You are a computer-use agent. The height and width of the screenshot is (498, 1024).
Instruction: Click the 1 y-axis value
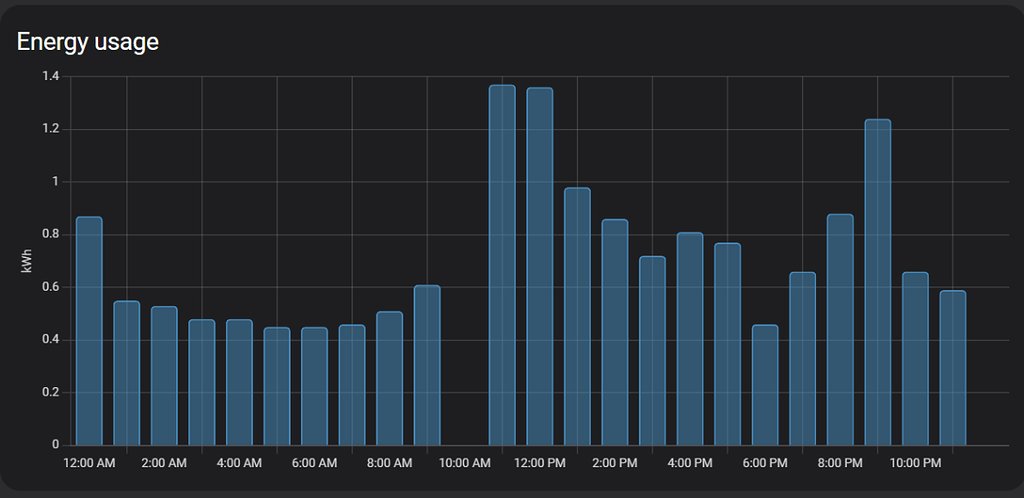point(56,182)
